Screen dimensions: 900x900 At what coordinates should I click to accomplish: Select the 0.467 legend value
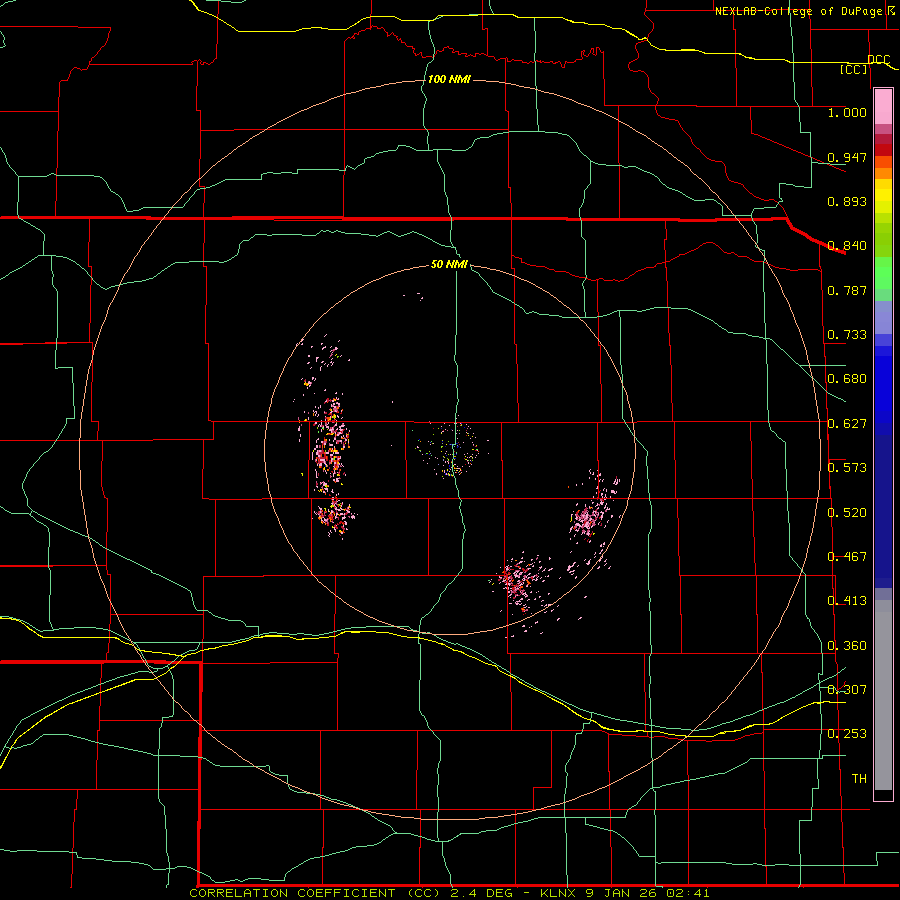click(847, 557)
